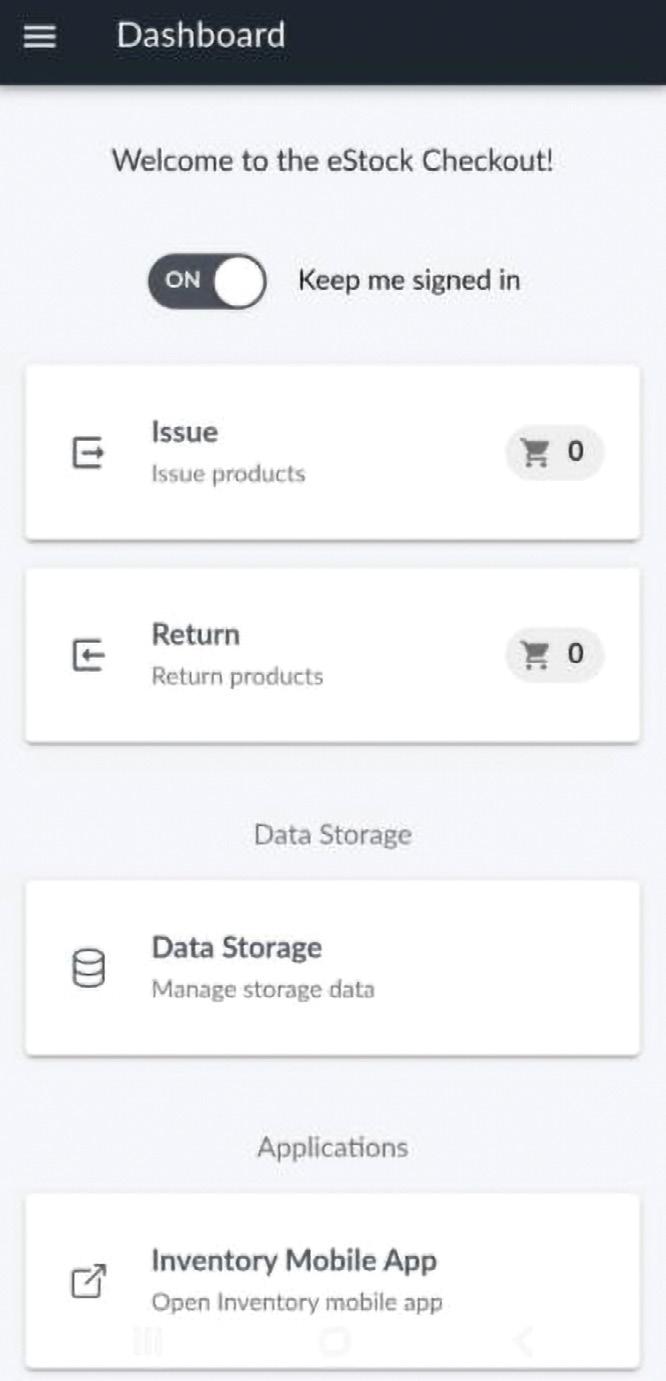
Task: Click the Data Storage database icon
Action: coord(89,969)
